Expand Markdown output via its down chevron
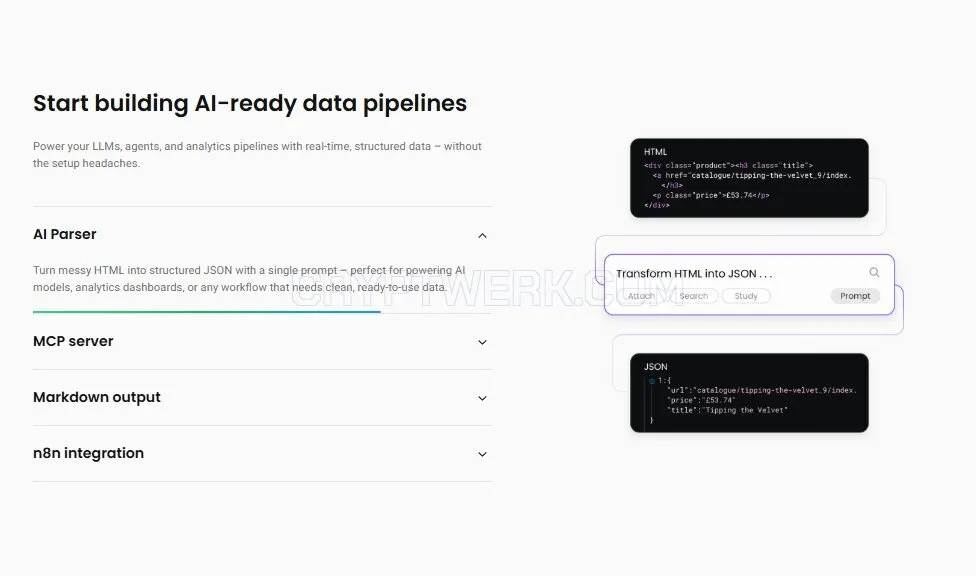The width and height of the screenshot is (976, 576). coord(482,398)
